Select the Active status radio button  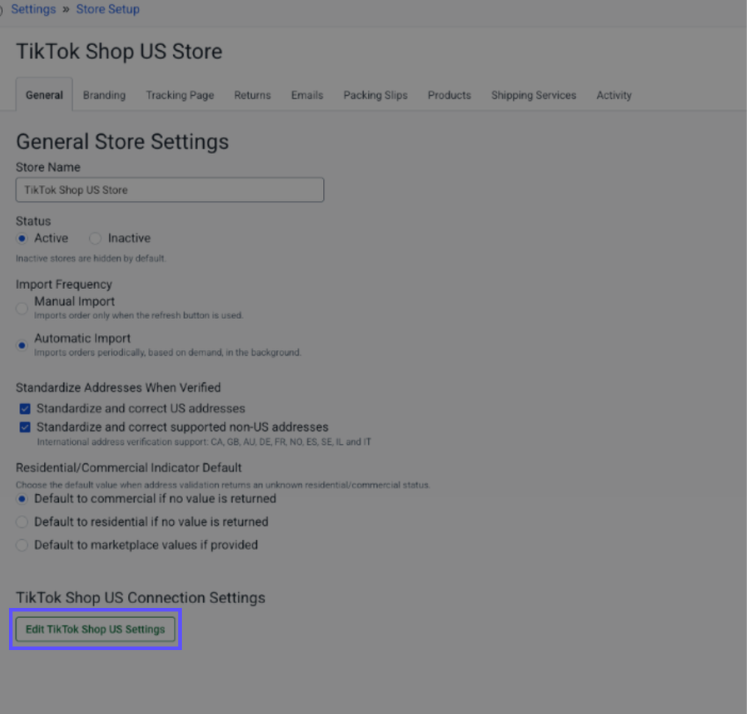tap(22, 238)
